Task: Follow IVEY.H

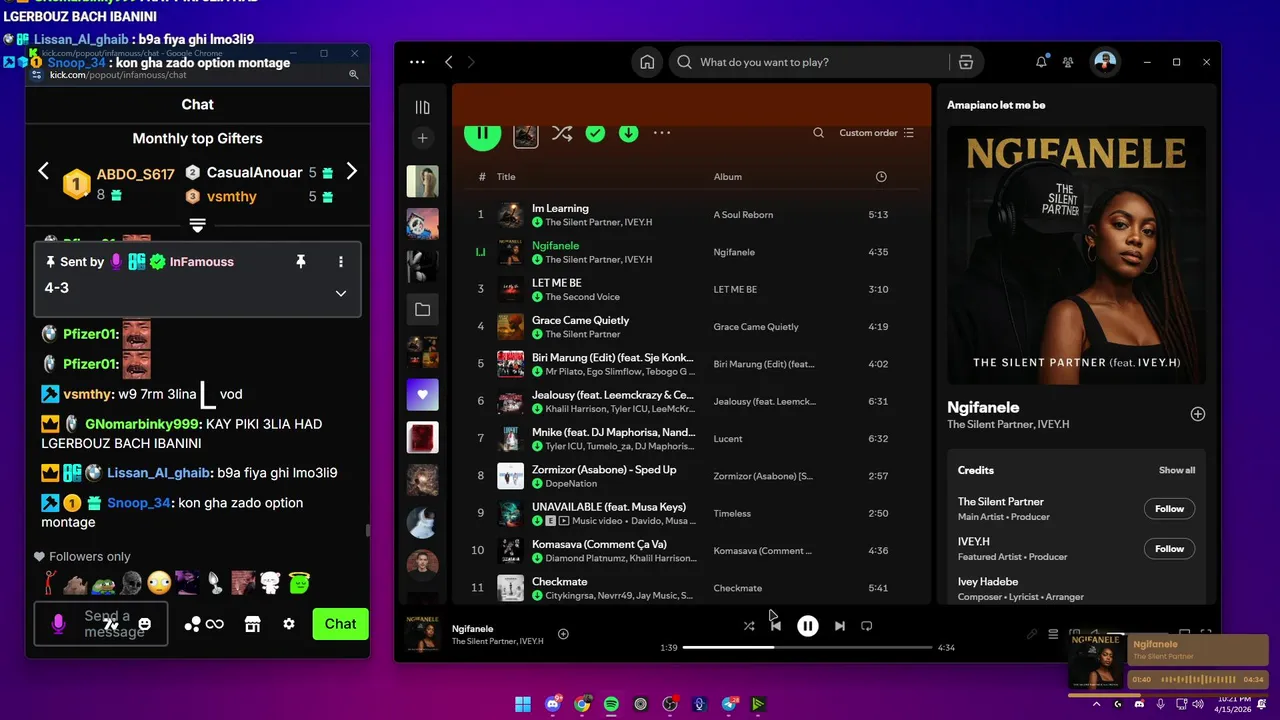Action: pyautogui.click(x=1169, y=549)
